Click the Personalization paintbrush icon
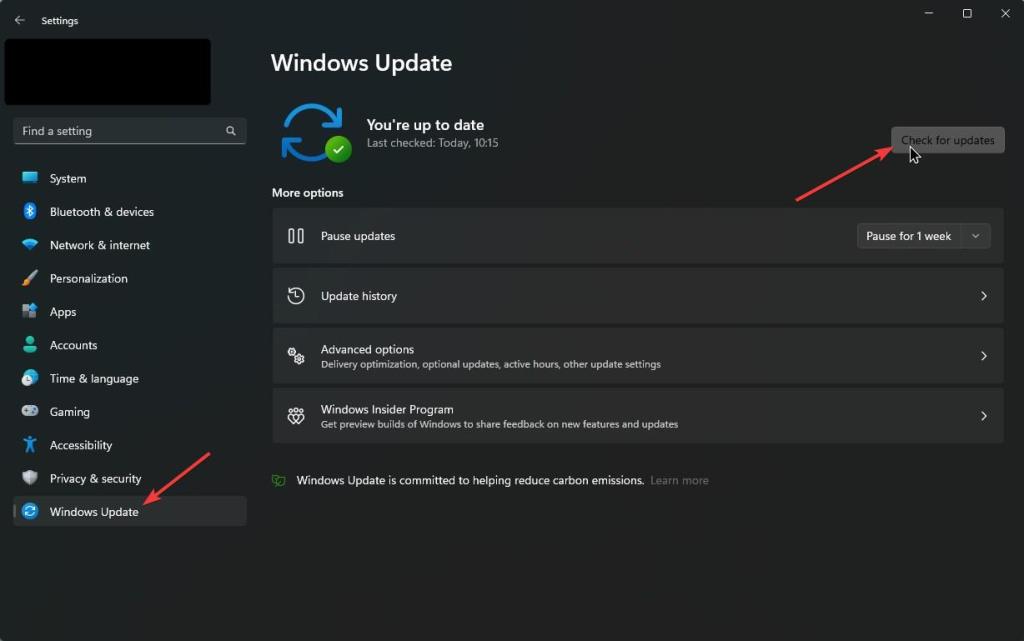 [x=30, y=277]
